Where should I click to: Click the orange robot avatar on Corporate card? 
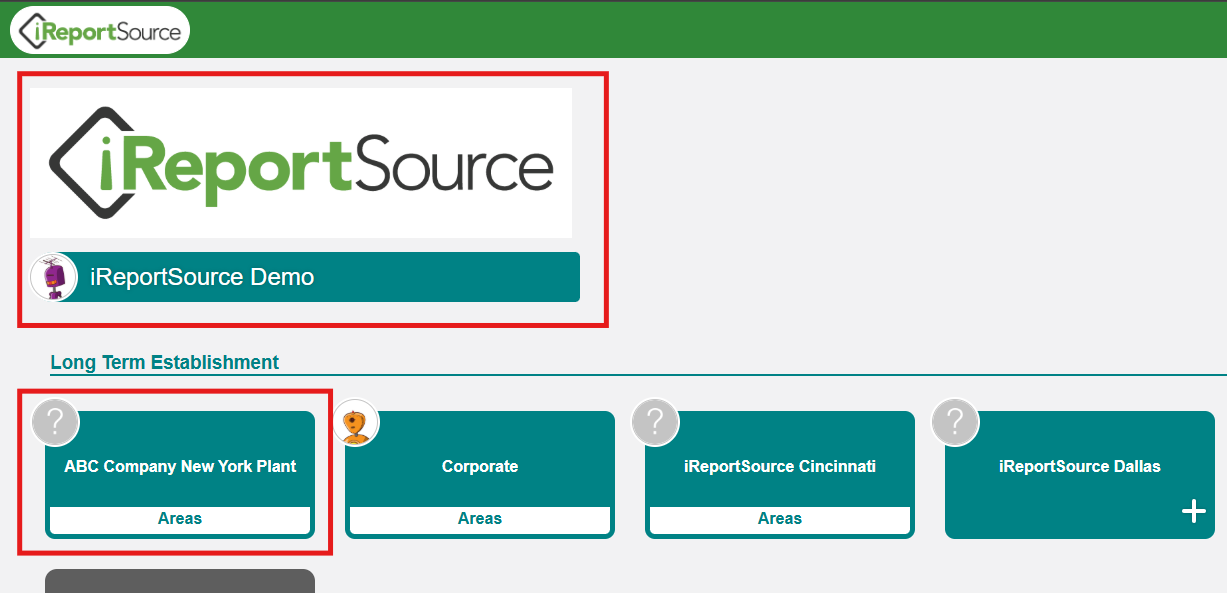355,422
